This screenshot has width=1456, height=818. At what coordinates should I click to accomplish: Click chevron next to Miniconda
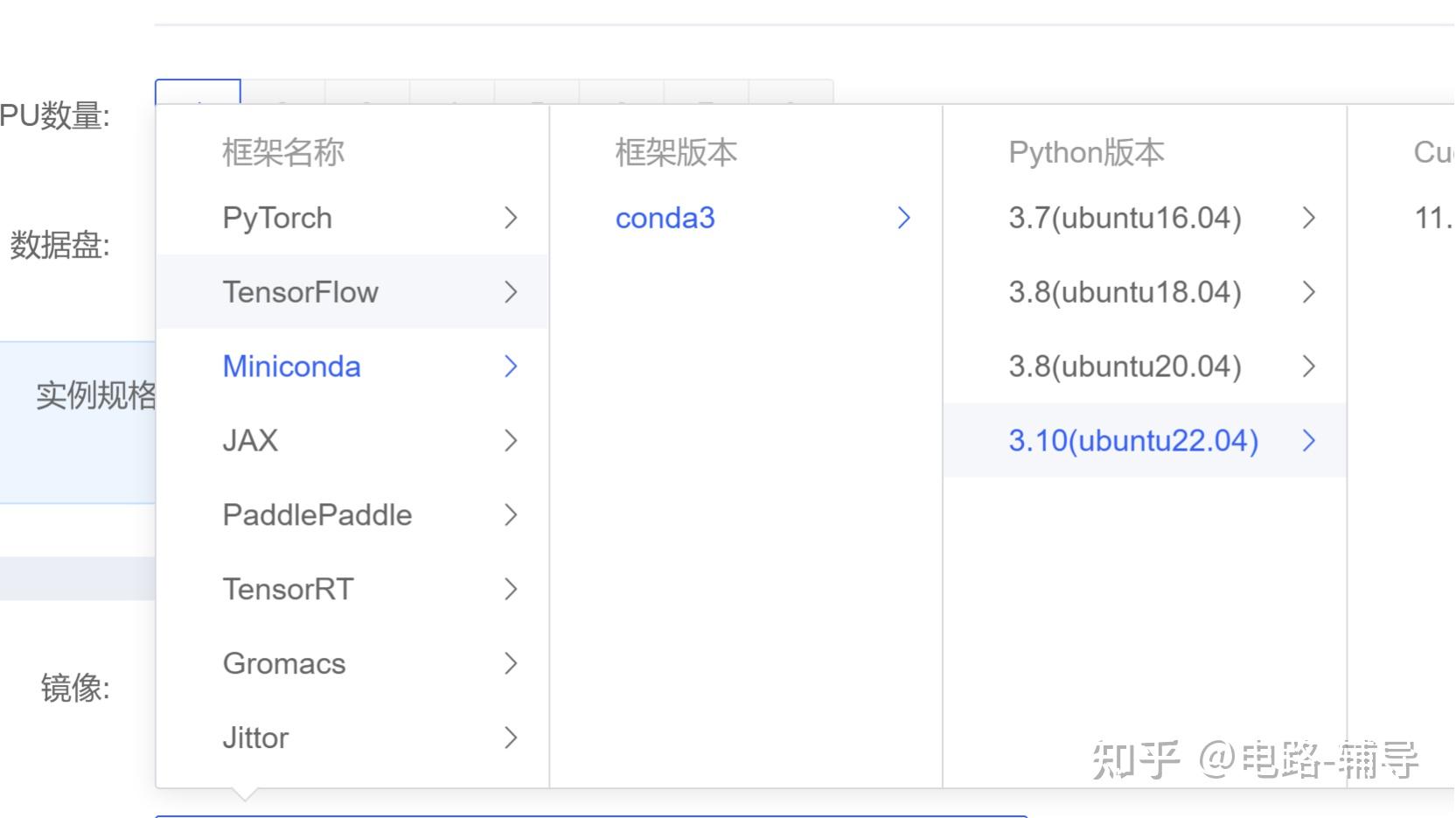512,367
